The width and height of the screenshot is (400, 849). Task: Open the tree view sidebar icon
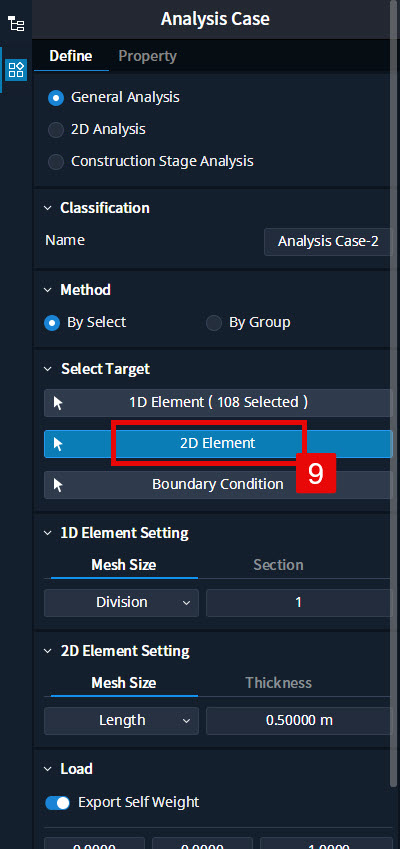pyautogui.click(x=16, y=24)
